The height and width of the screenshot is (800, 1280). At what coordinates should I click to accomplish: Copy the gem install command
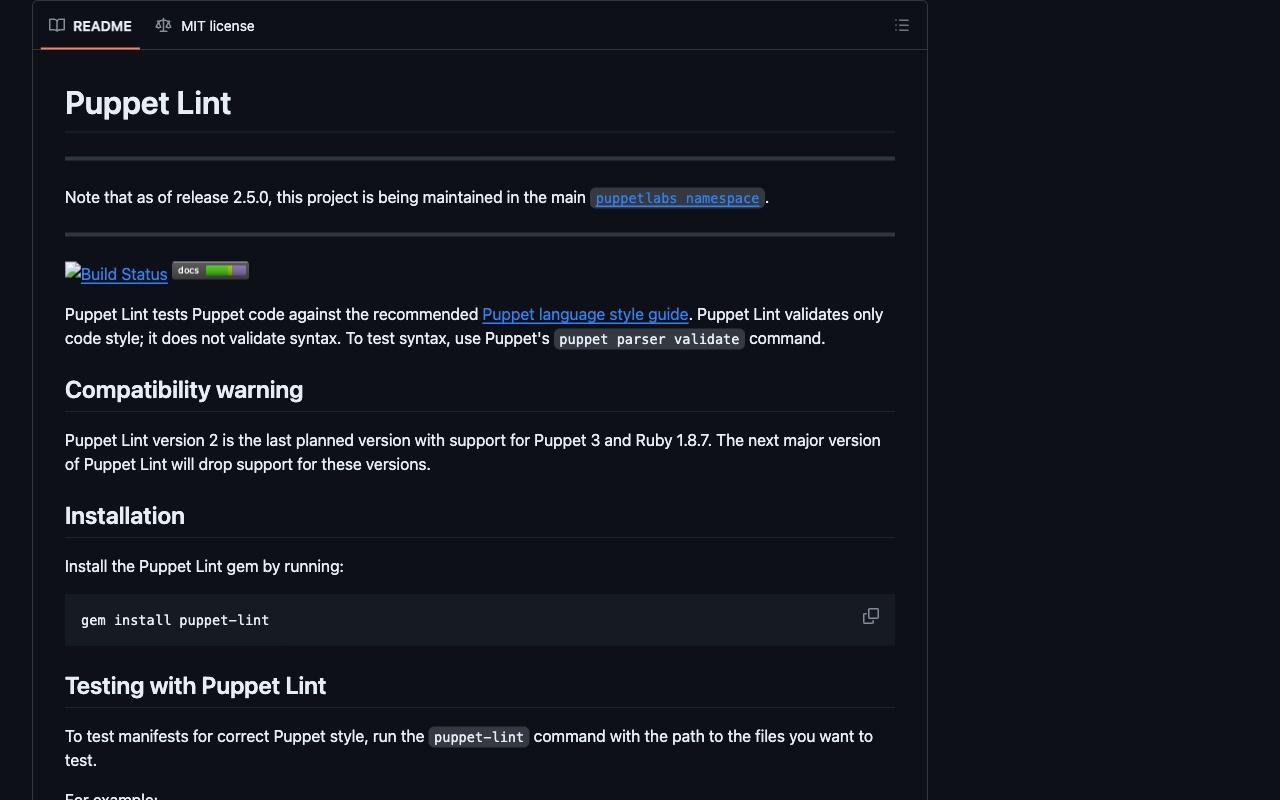pos(871,616)
